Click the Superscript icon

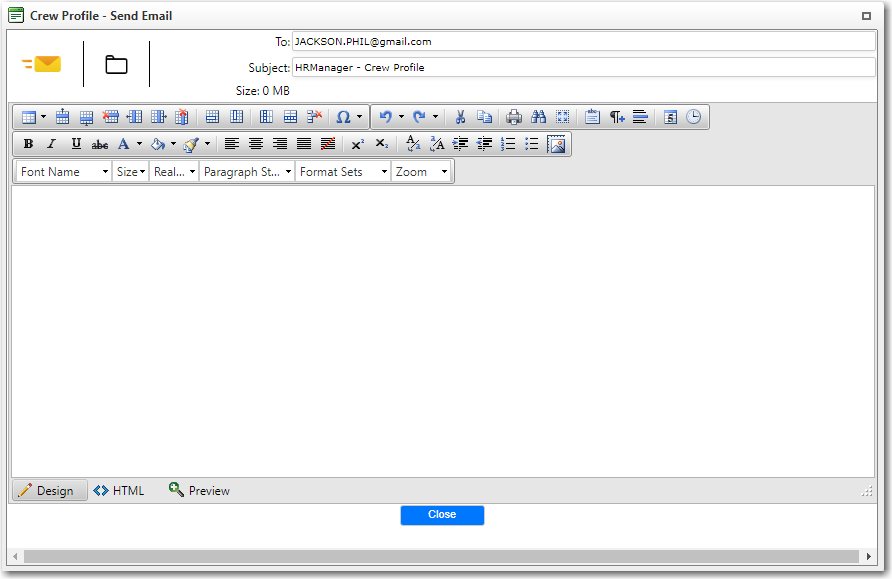[357, 144]
